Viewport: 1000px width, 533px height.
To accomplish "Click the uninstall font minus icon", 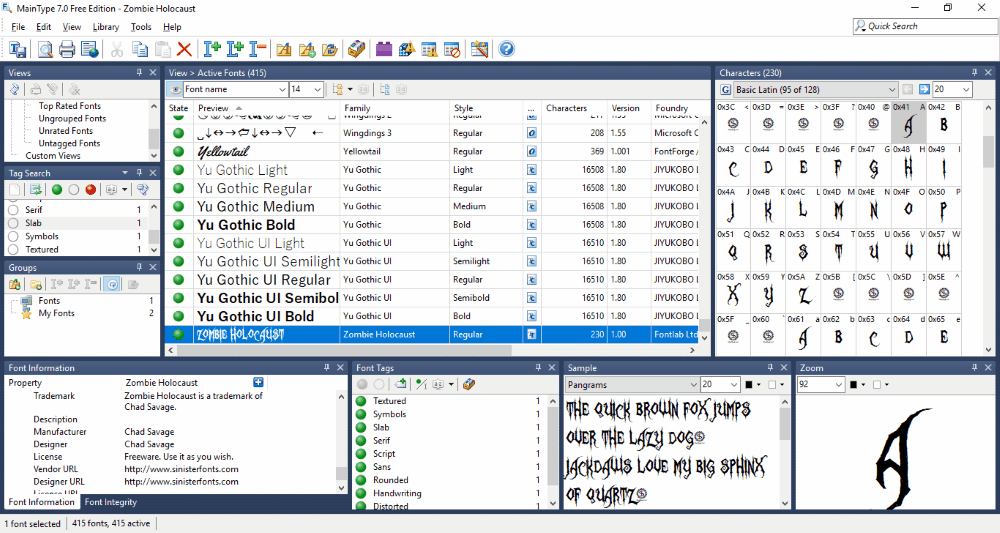I will 258,49.
